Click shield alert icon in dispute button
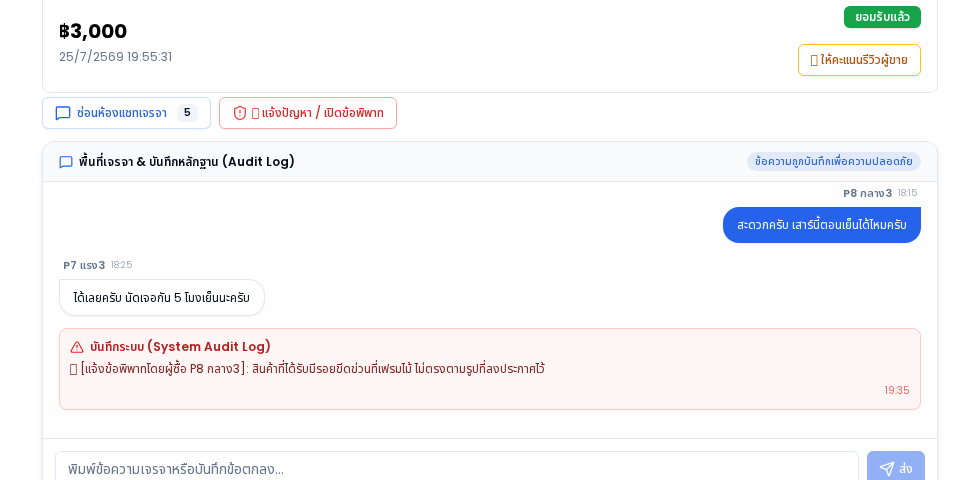The height and width of the screenshot is (480, 980). click(x=240, y=113)
